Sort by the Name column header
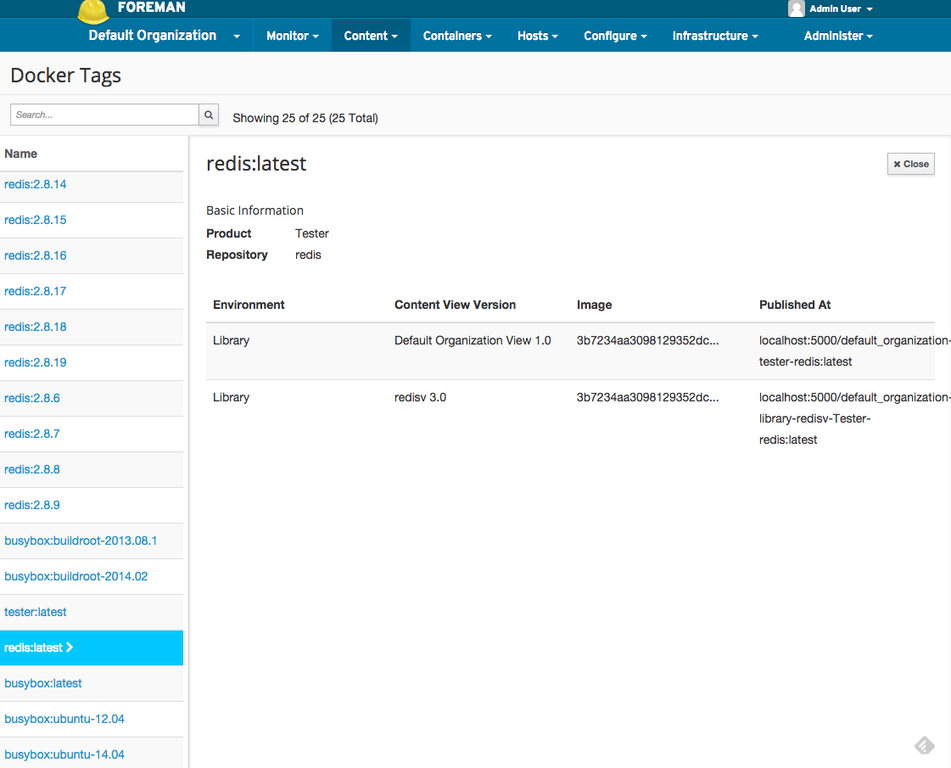 (21, 154)
